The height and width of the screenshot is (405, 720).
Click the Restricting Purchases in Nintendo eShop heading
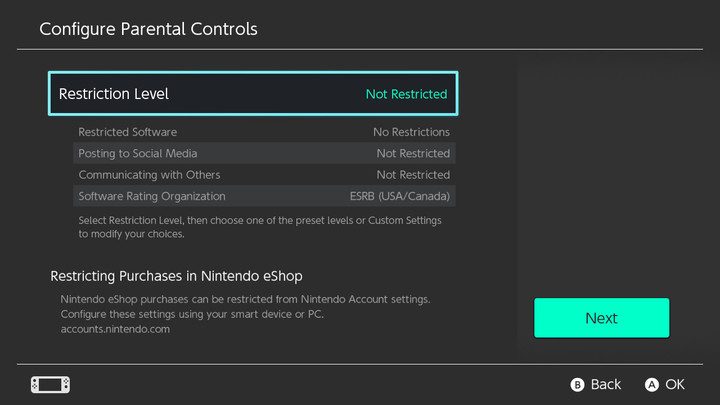(176, 275)
